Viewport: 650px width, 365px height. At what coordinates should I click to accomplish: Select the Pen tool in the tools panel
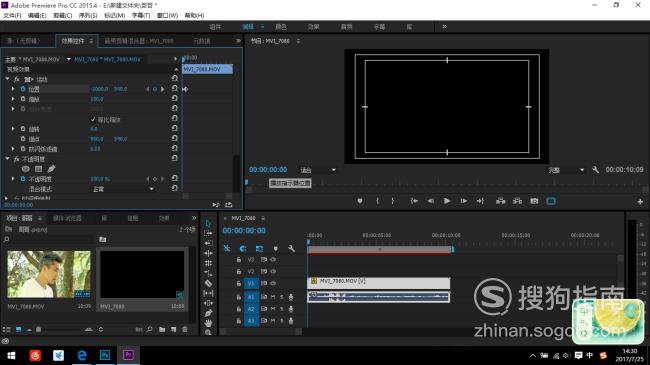point(208,313)
